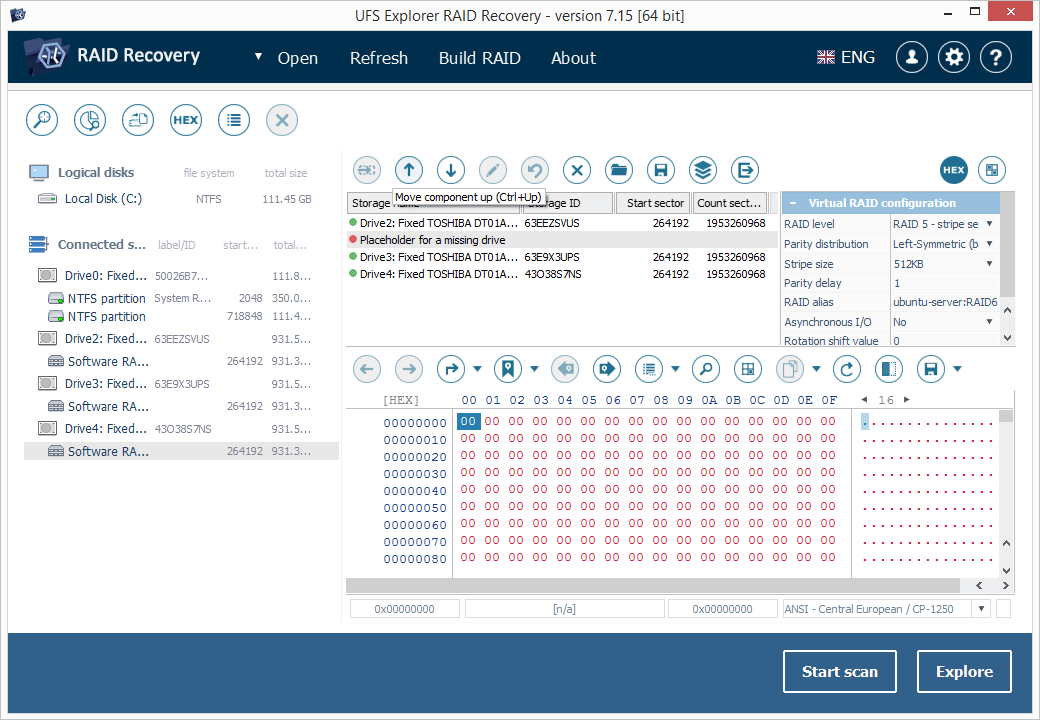Click the undo revert arrow icon
The height and width of the screenshot is (720, 1040).
[535, 170]
